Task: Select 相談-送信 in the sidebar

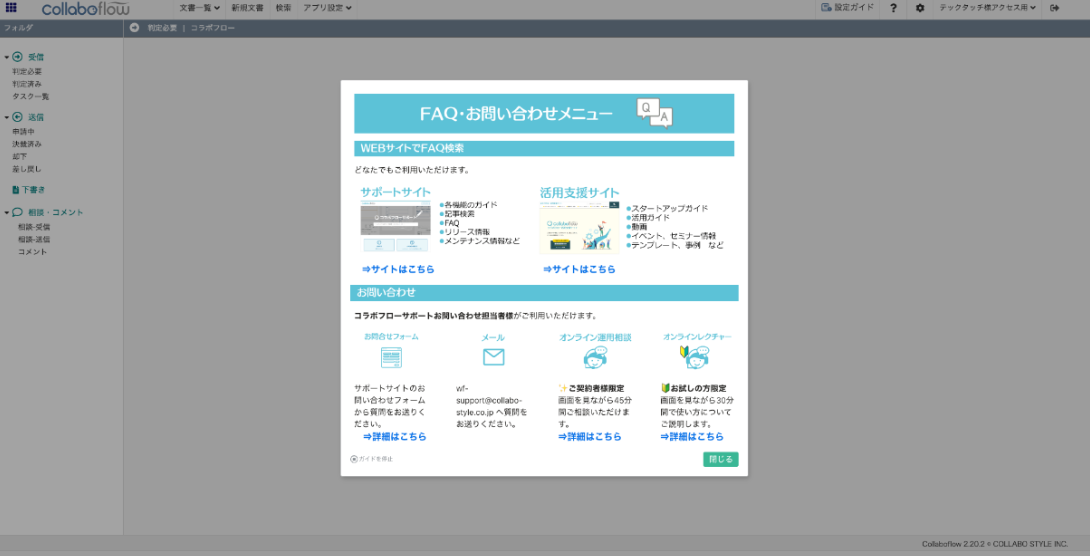Action: (x=34, y=240)
